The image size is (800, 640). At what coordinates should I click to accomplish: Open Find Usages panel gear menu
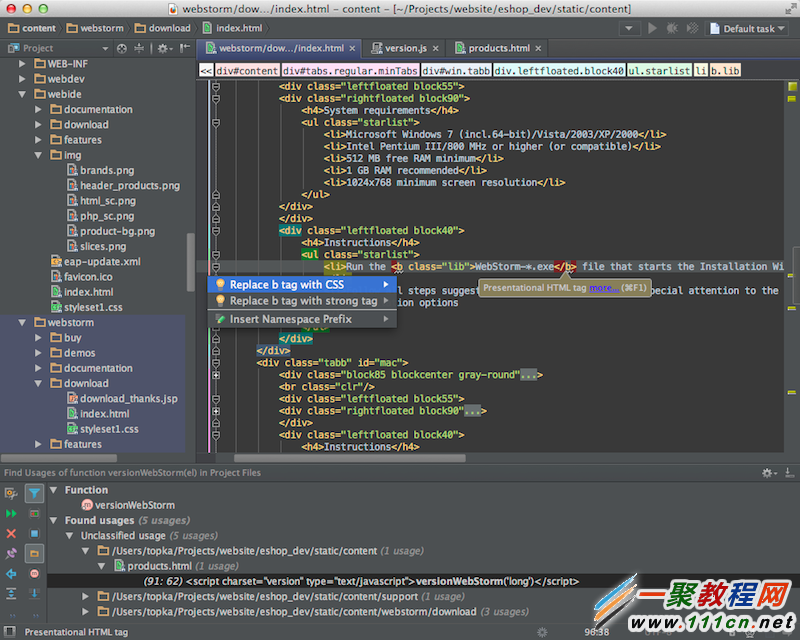pyautogui.click(x=769, y=473)
